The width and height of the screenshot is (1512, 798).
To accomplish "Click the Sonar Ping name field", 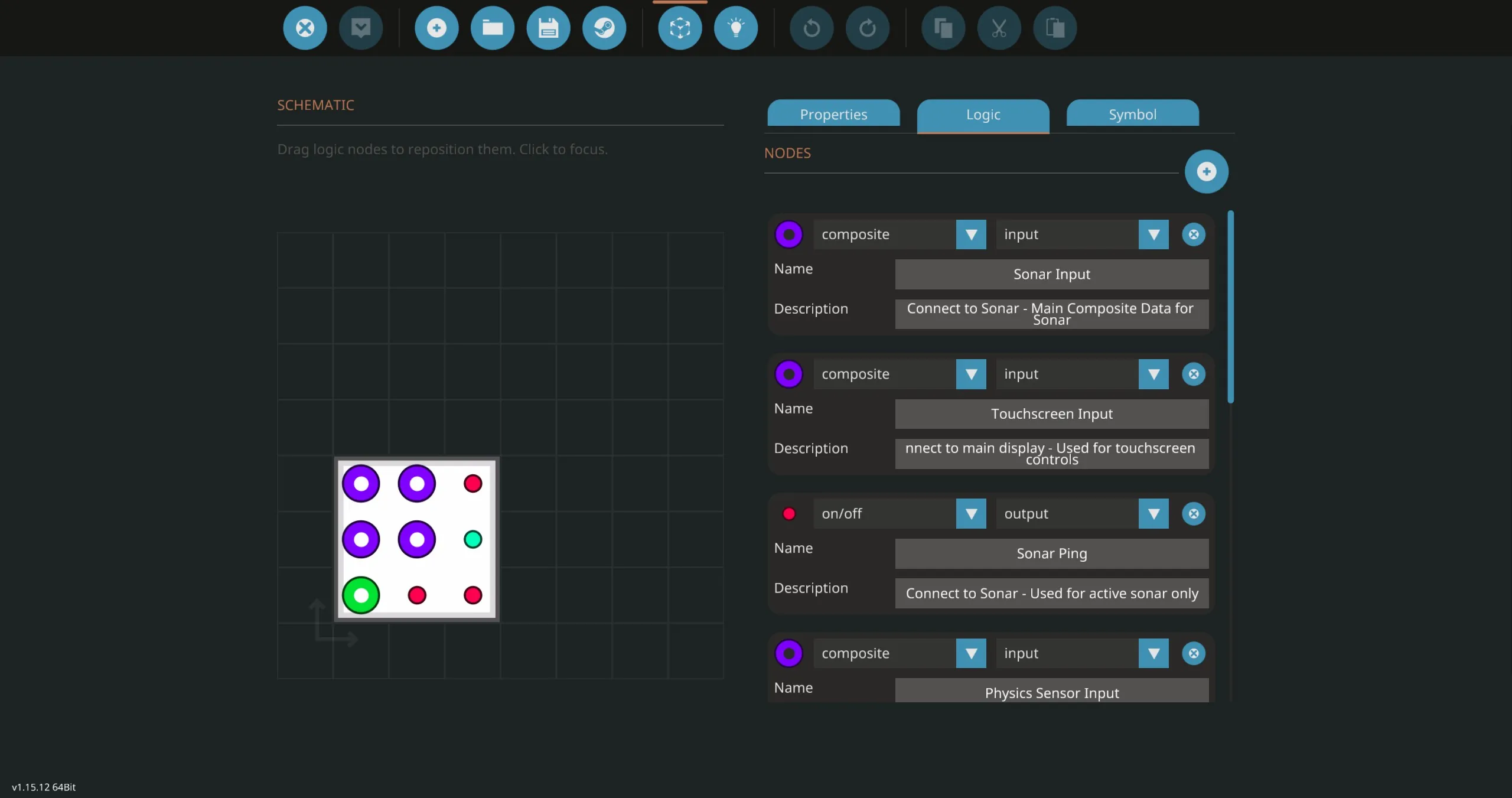I will click(1051, 553).
